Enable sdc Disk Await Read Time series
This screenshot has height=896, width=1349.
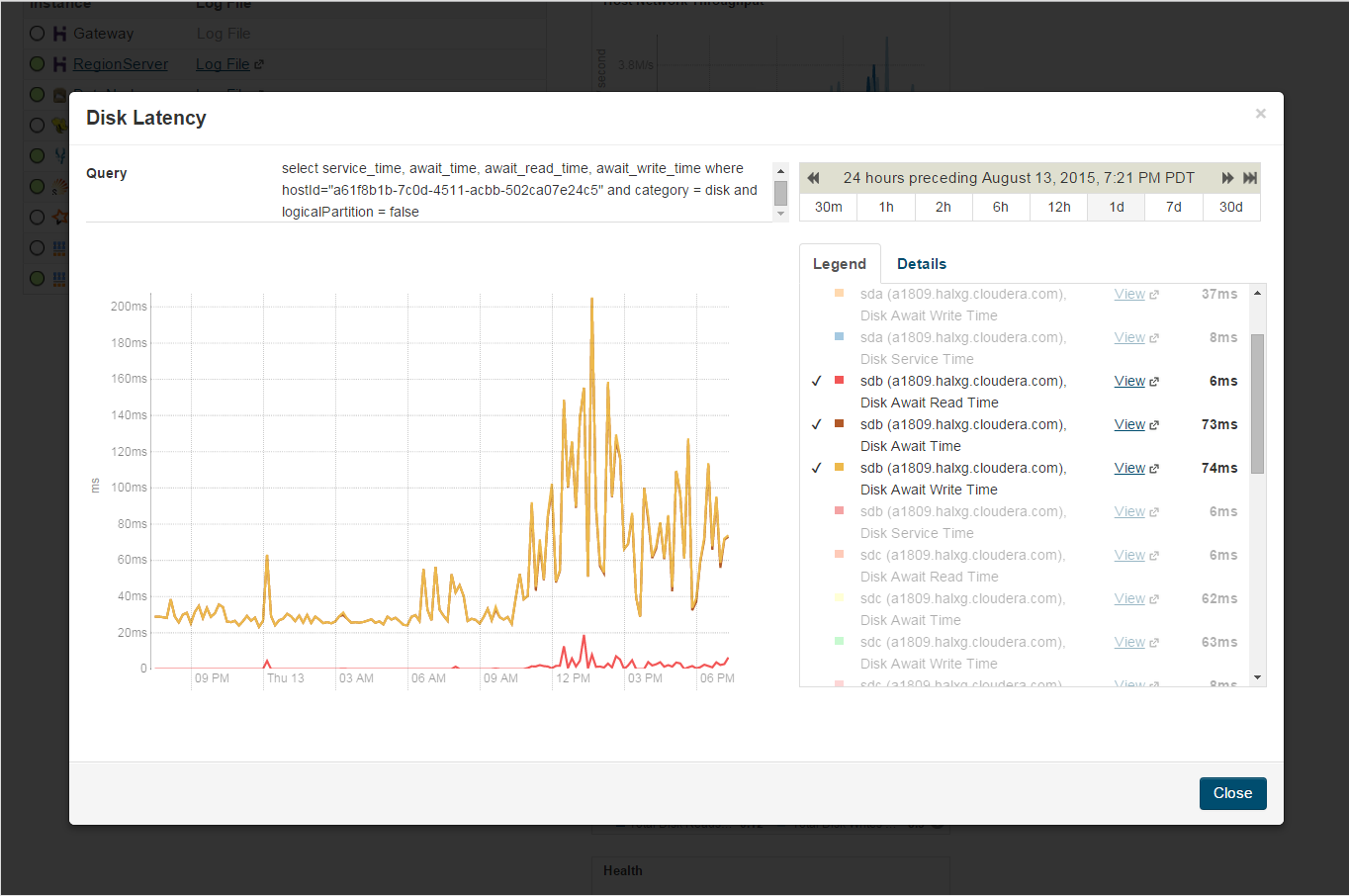point(962,566)
